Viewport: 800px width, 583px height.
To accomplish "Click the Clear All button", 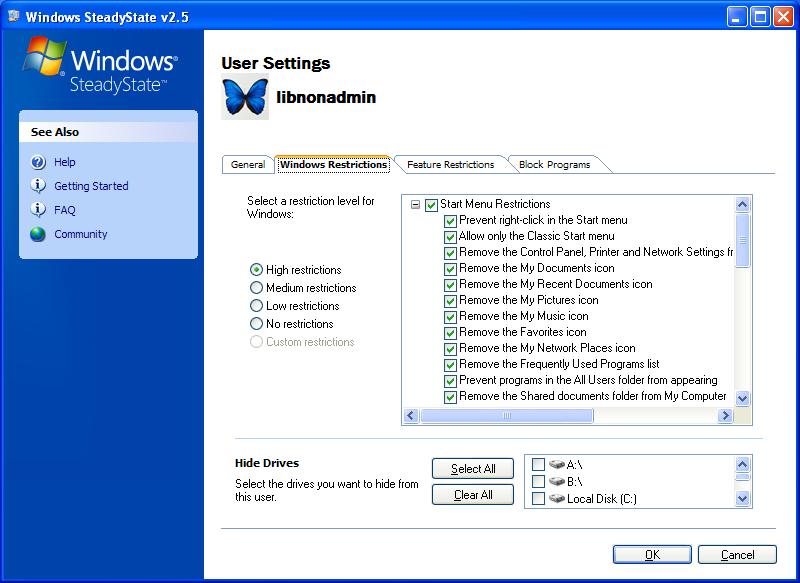I will coord(473,495).
